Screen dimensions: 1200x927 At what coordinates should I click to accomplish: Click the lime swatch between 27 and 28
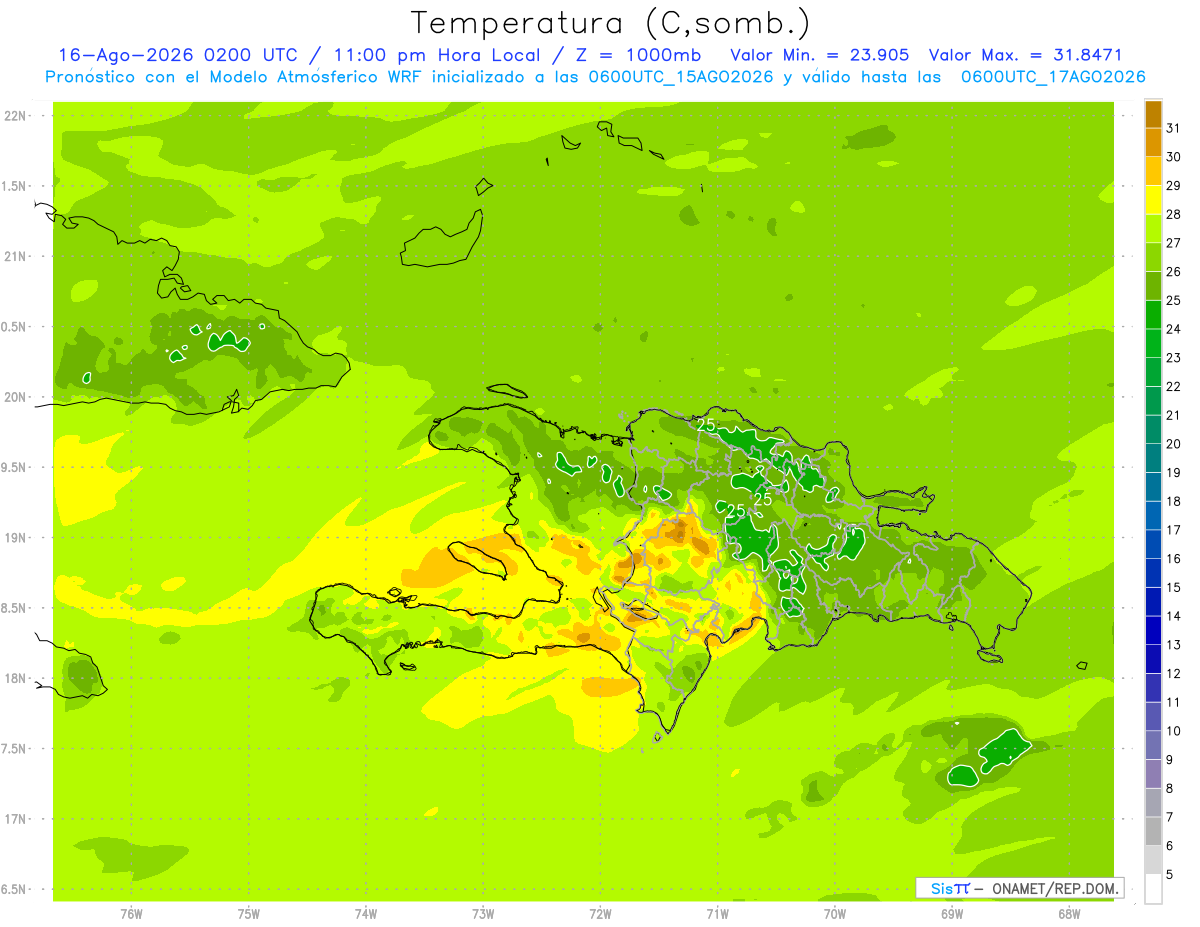[x=1153, y=228]
